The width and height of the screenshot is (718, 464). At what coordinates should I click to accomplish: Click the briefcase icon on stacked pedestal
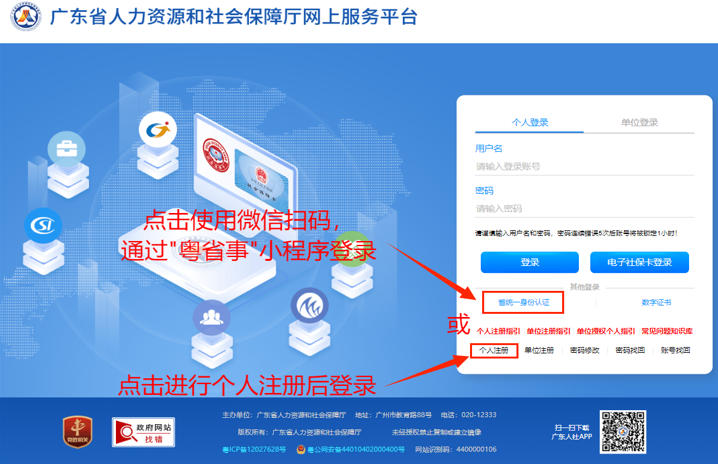(x=66, y=149)
